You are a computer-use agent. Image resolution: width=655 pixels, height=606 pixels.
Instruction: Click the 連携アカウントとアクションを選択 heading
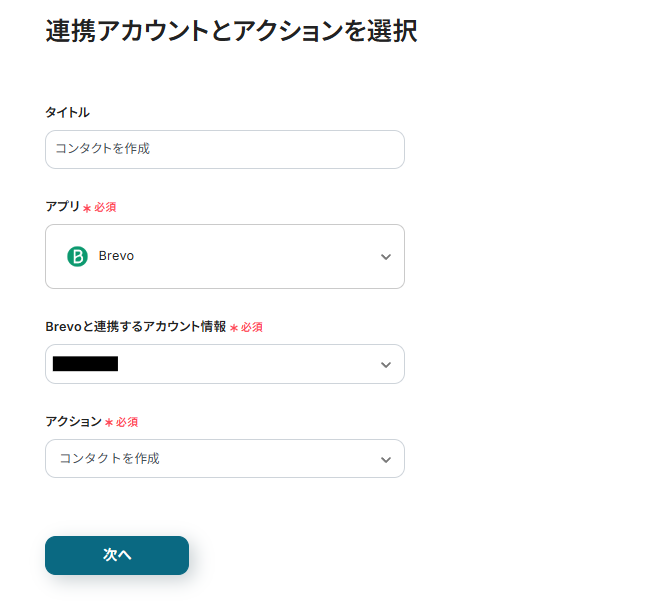point(231,30)
